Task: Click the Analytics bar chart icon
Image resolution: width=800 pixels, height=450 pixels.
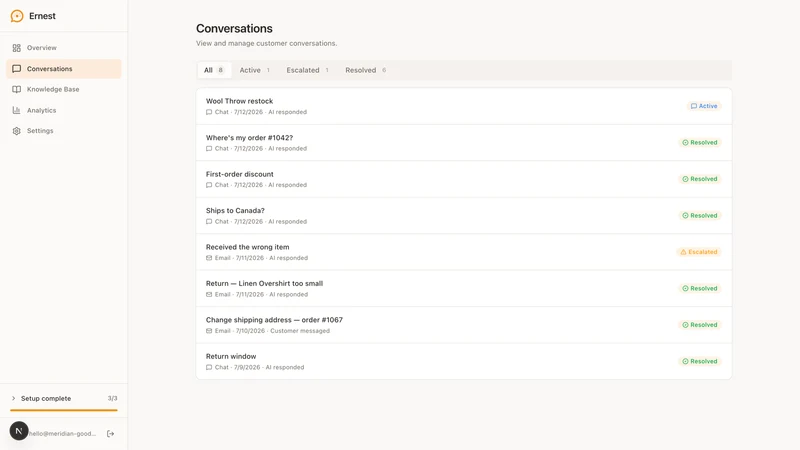Action: pyautogui.click(x=16, y=110)
